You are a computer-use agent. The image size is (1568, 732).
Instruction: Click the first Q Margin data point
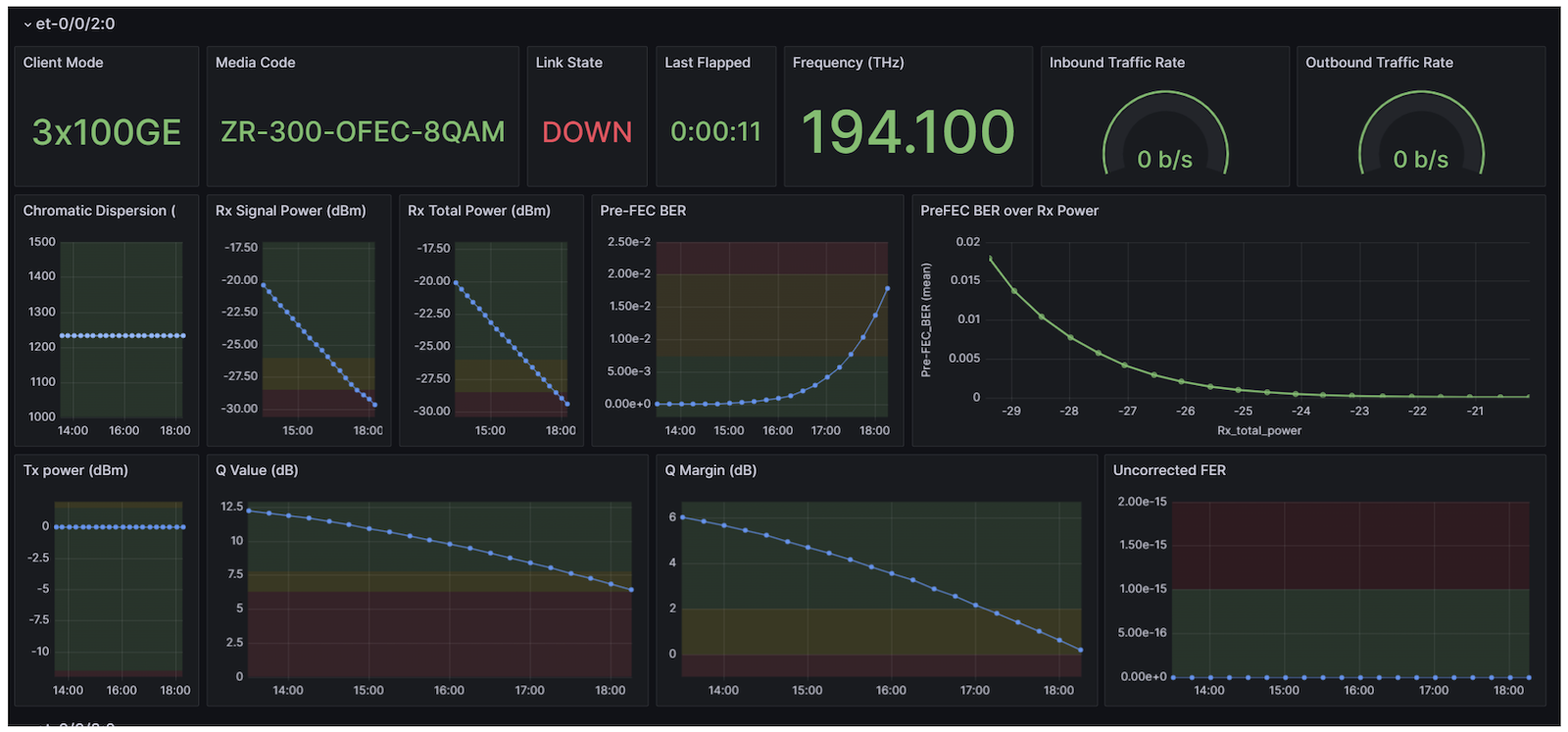point(682,517)
